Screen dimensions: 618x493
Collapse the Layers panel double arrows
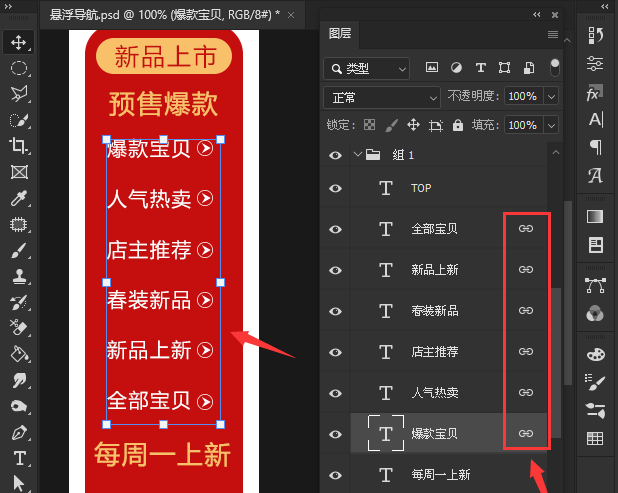(x=536, y=15)
